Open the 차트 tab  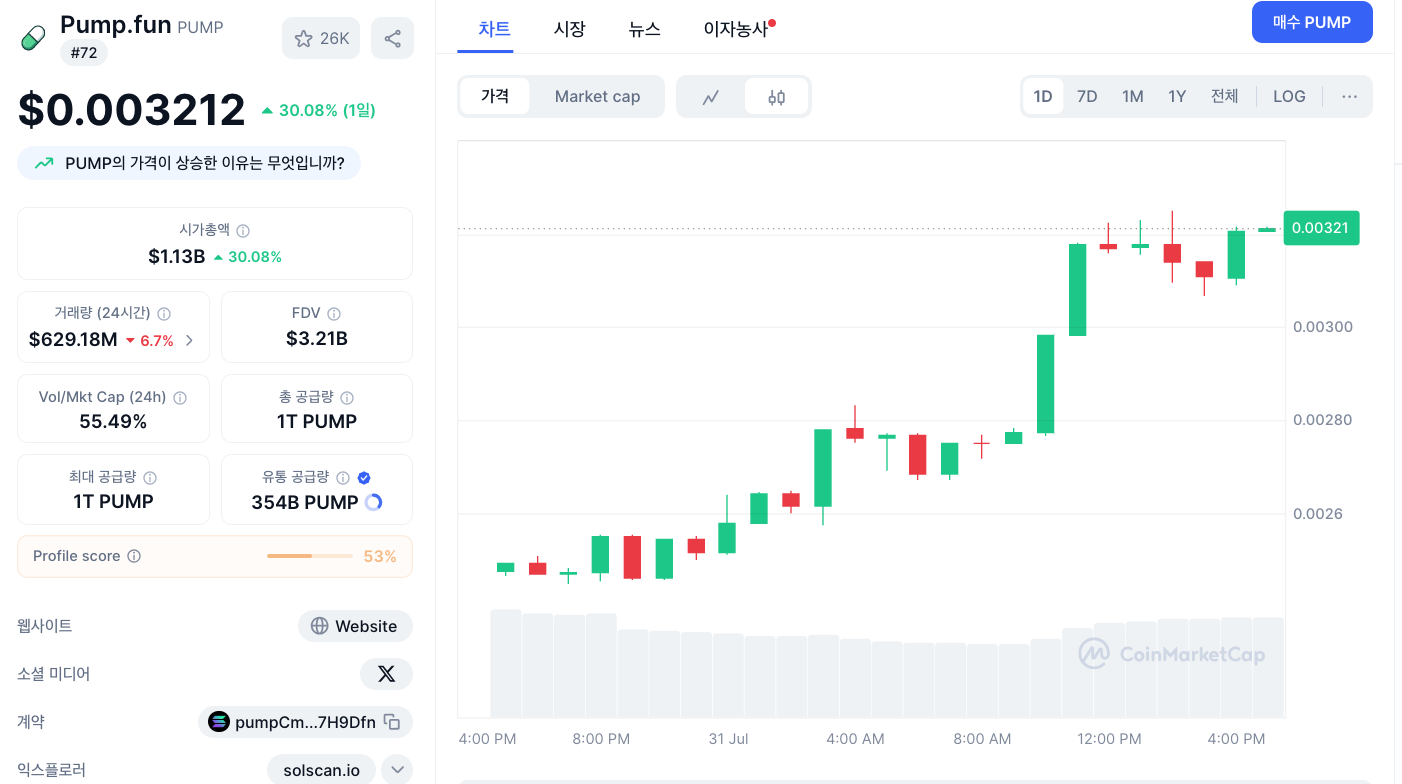click(495, 29)
